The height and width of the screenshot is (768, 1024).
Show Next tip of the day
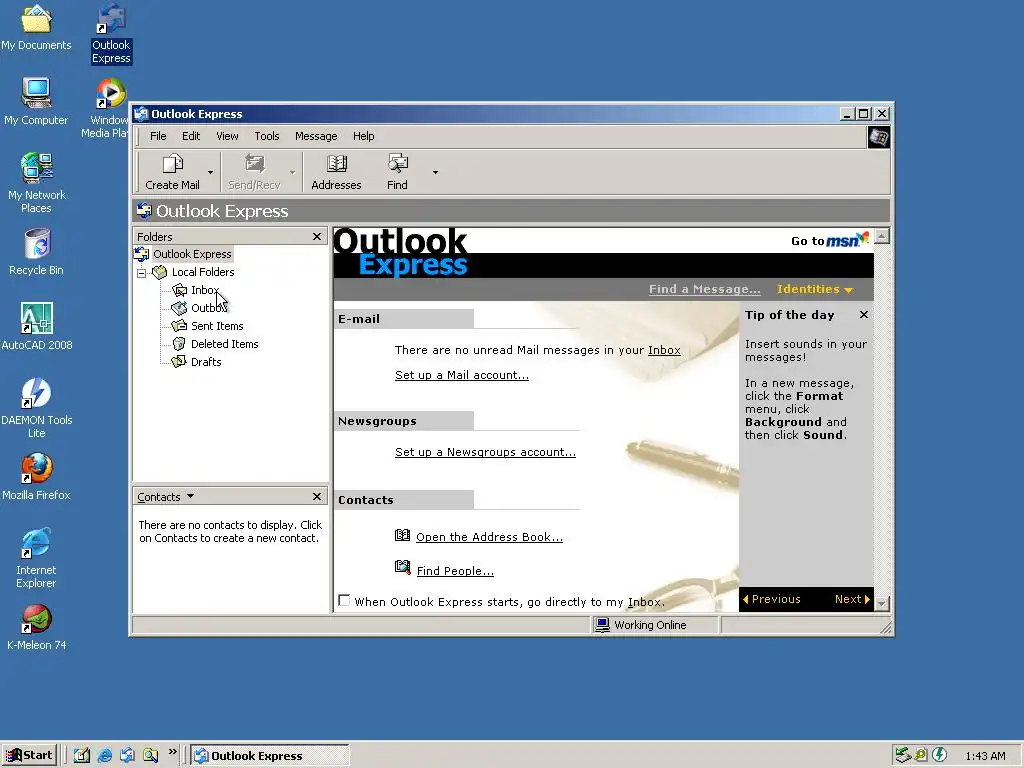click(852, 599)
